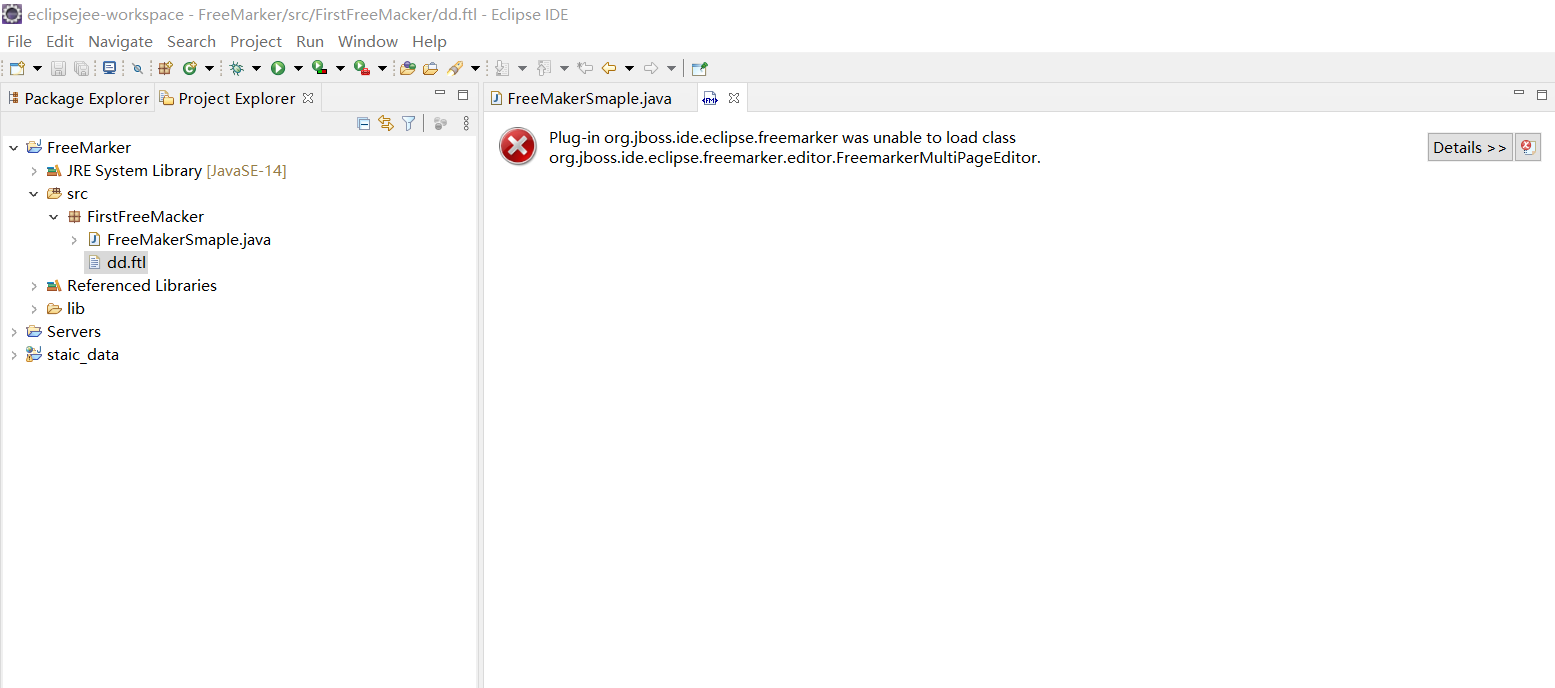
Task: Click the Run External Tools icon
Action: coord(362,68)
